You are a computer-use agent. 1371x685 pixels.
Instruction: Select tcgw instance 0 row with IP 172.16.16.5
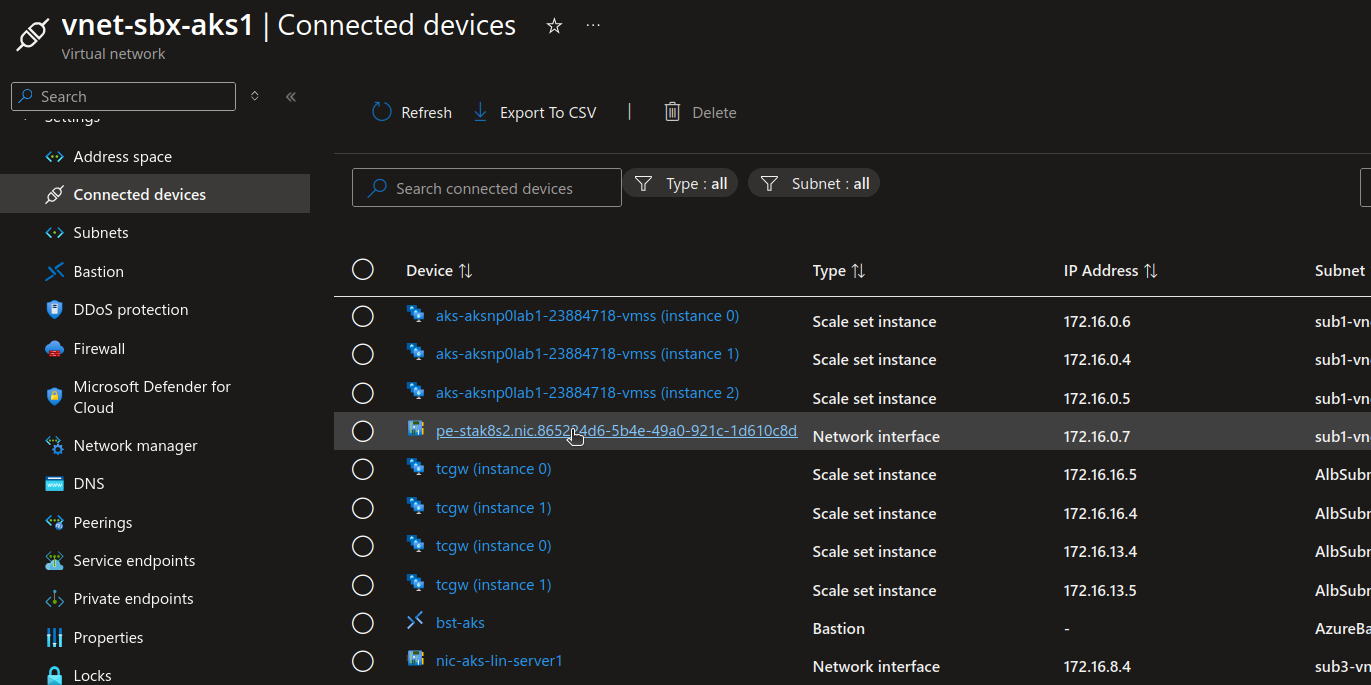pyautogui.click(x=363, y=469)
